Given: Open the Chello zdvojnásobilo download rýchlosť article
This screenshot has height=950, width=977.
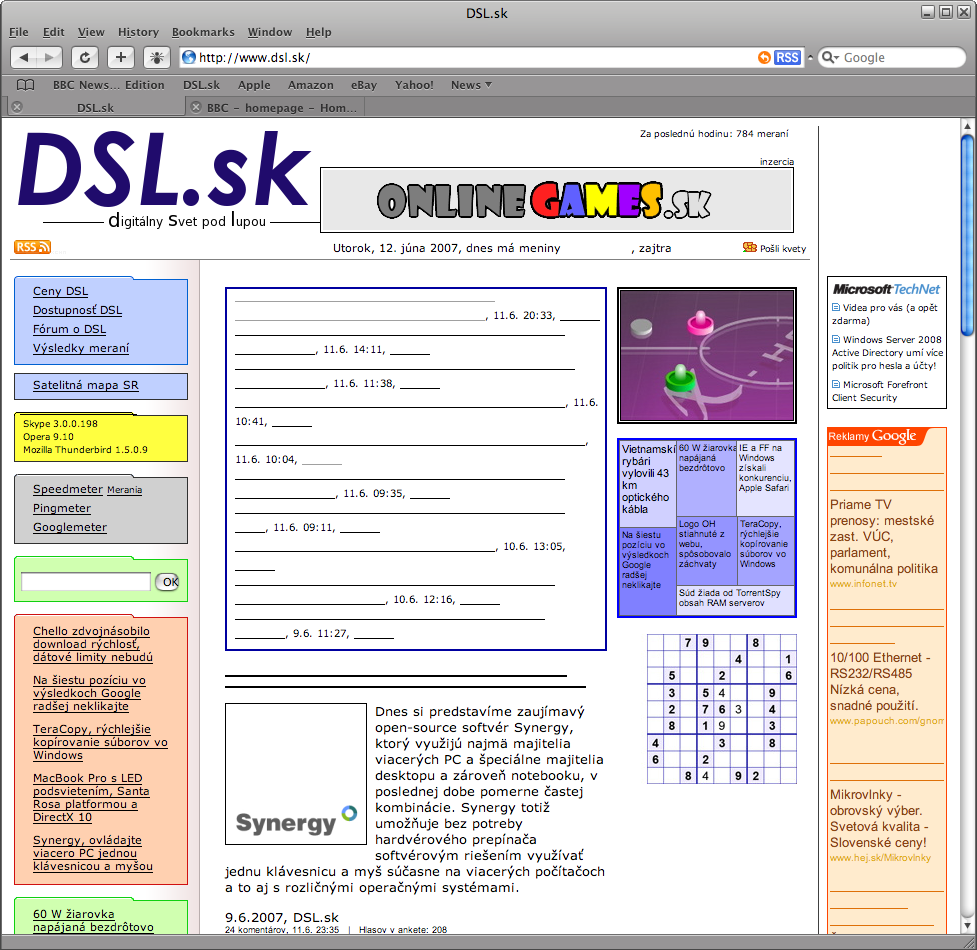Looking at the screenshot, I should (x=93, y=644).
